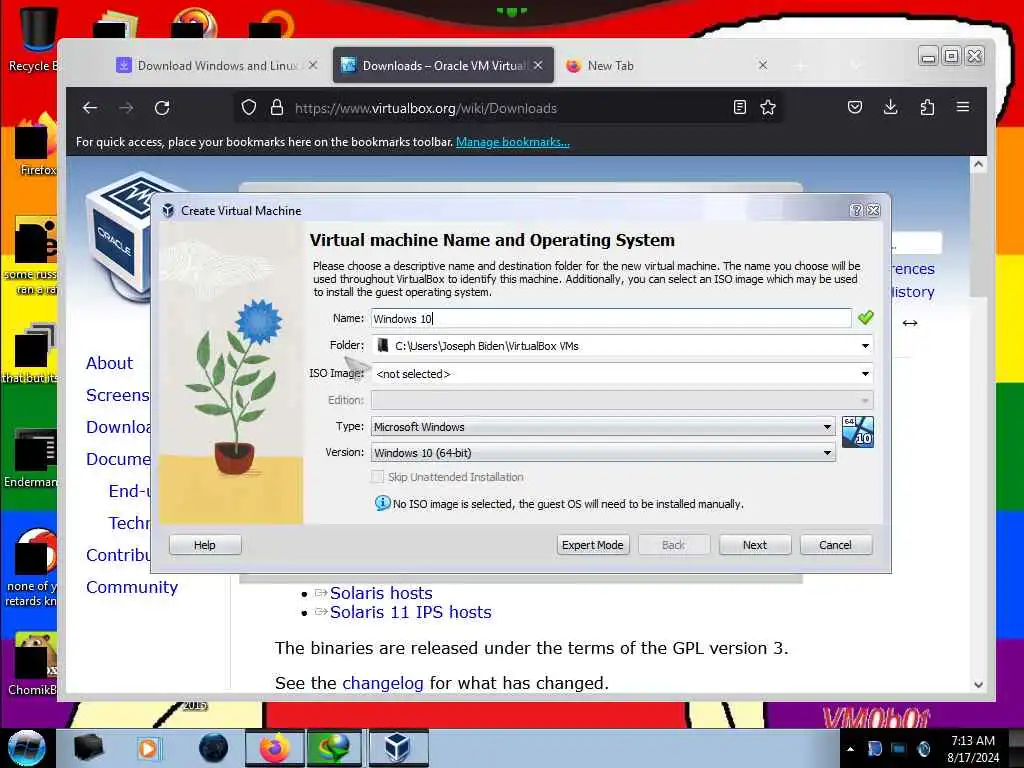
Task: Click the Windows 10 64-bit OS type icon
Action: pyautogui.click(x=857, y=432)
